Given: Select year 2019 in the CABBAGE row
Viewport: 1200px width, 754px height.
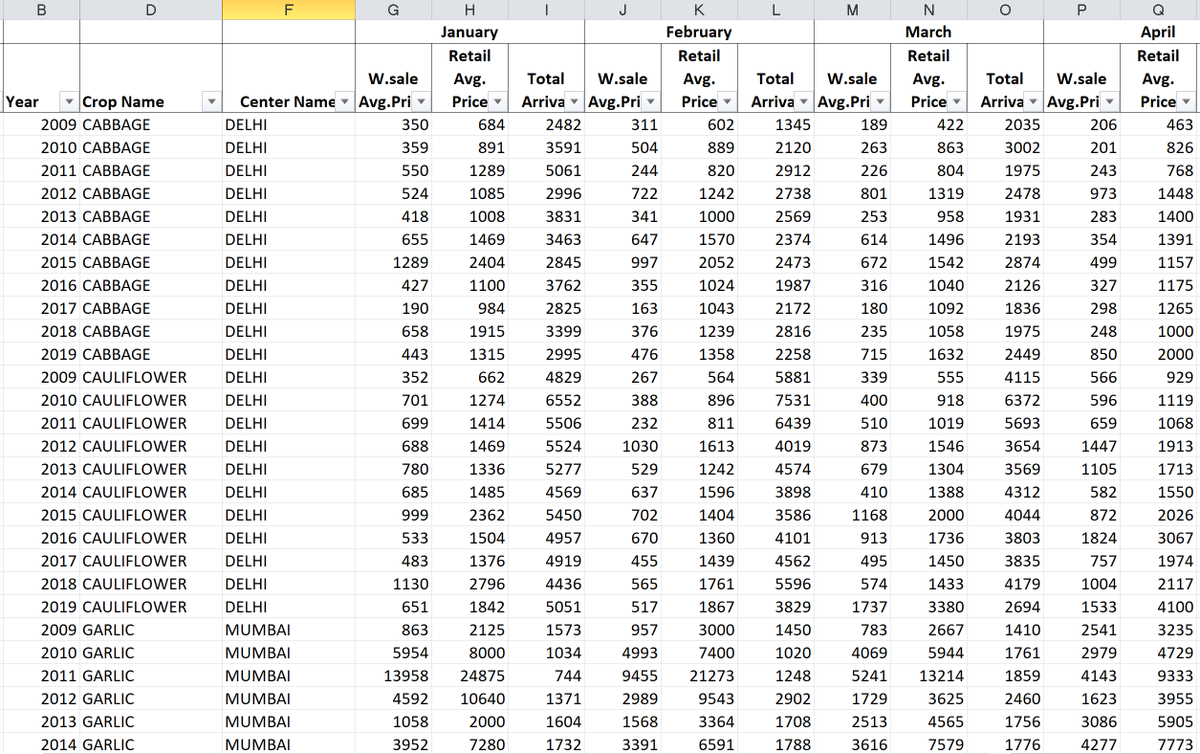Looking at the screenshot, I should [x=40, y=354].
